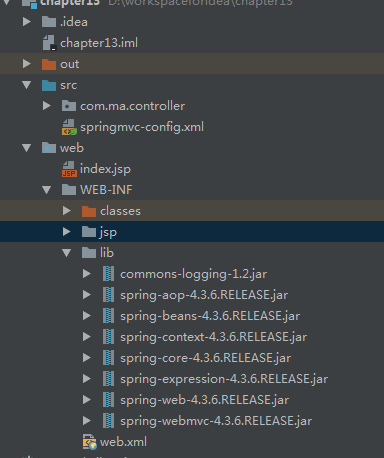Click the spring-core jar archive icon
384x458 pixels.
click(109, 358)
